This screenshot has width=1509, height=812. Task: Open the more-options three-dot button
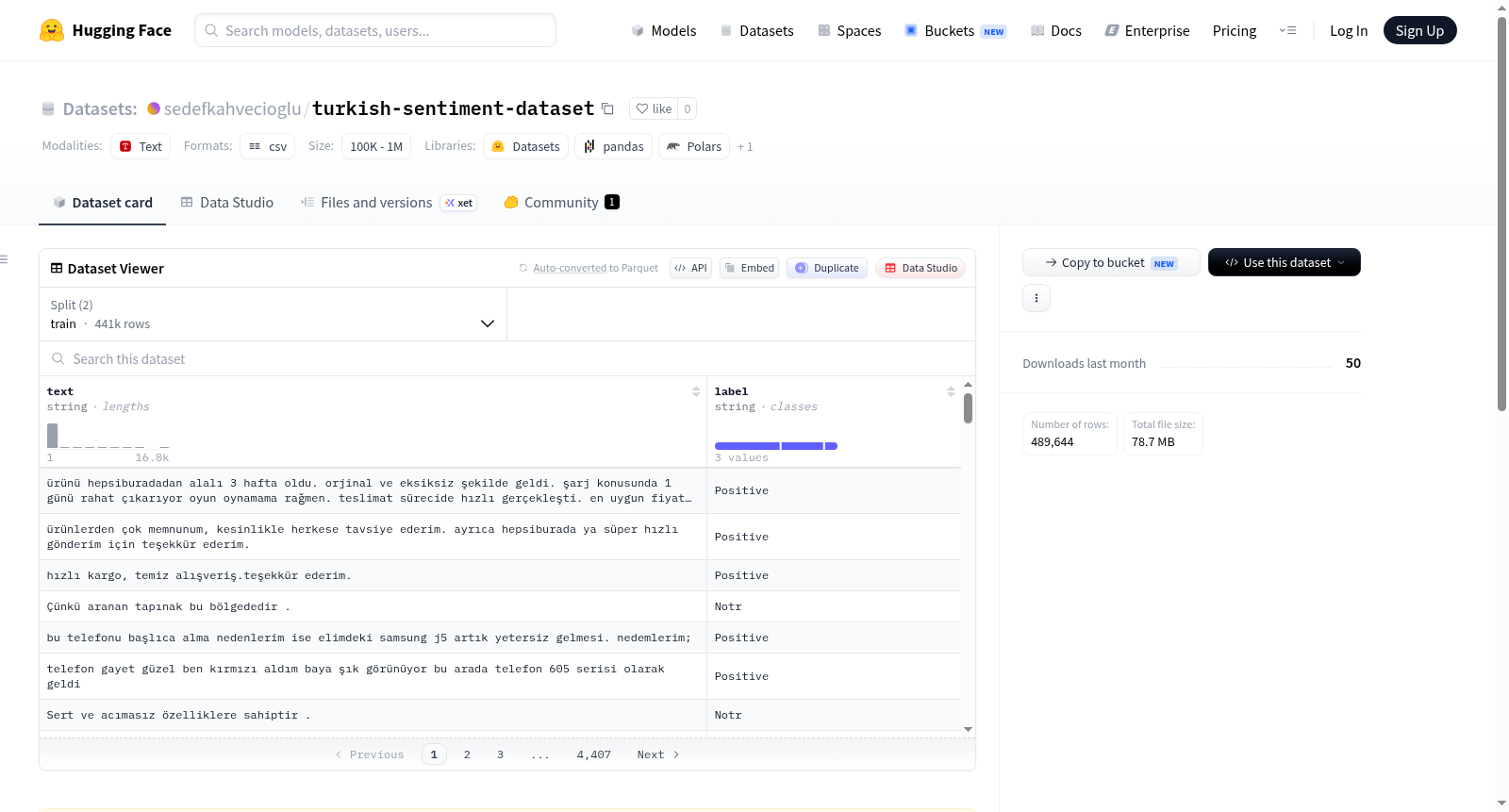click(x=1036, y=298)
